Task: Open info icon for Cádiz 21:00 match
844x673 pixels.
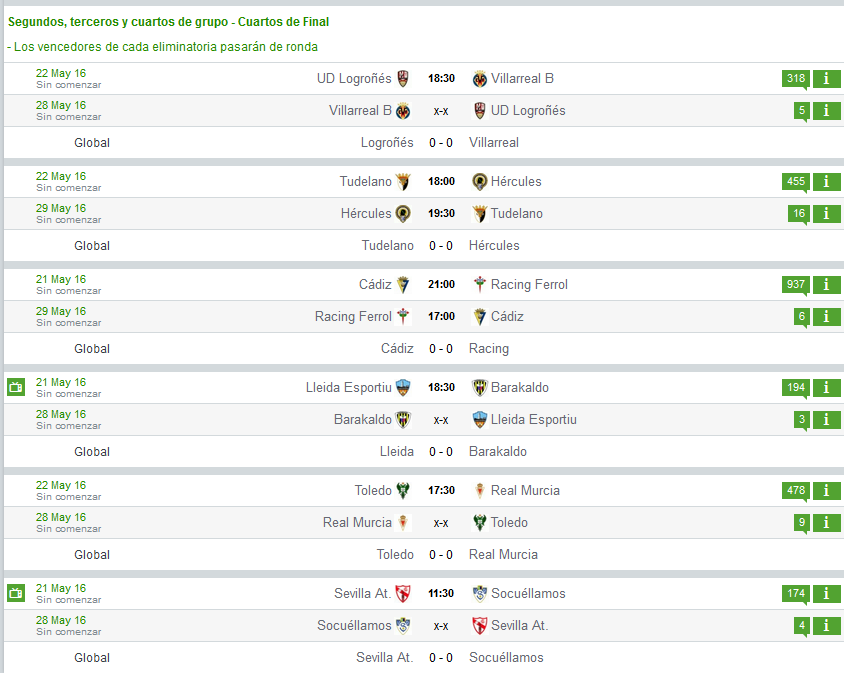Action: [x=826, y=284]
